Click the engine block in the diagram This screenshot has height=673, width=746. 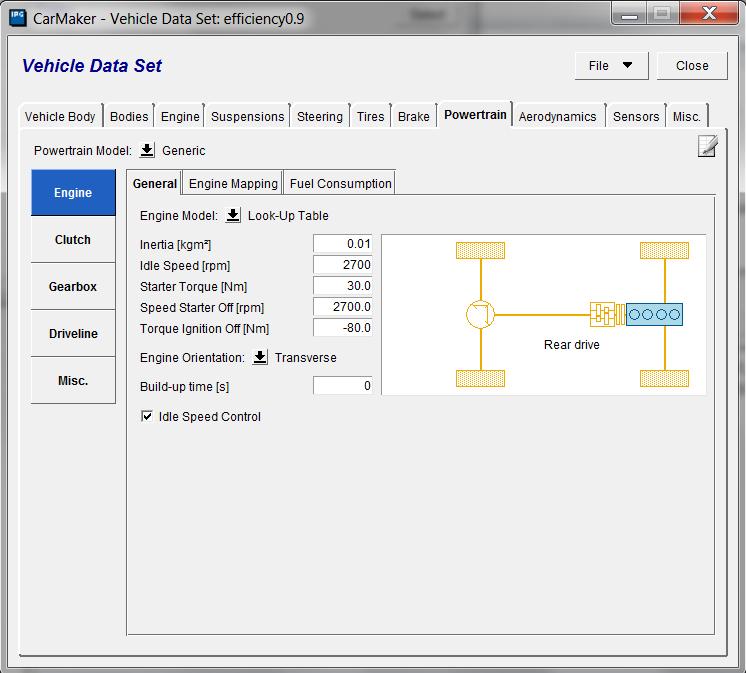coord(654,314)
